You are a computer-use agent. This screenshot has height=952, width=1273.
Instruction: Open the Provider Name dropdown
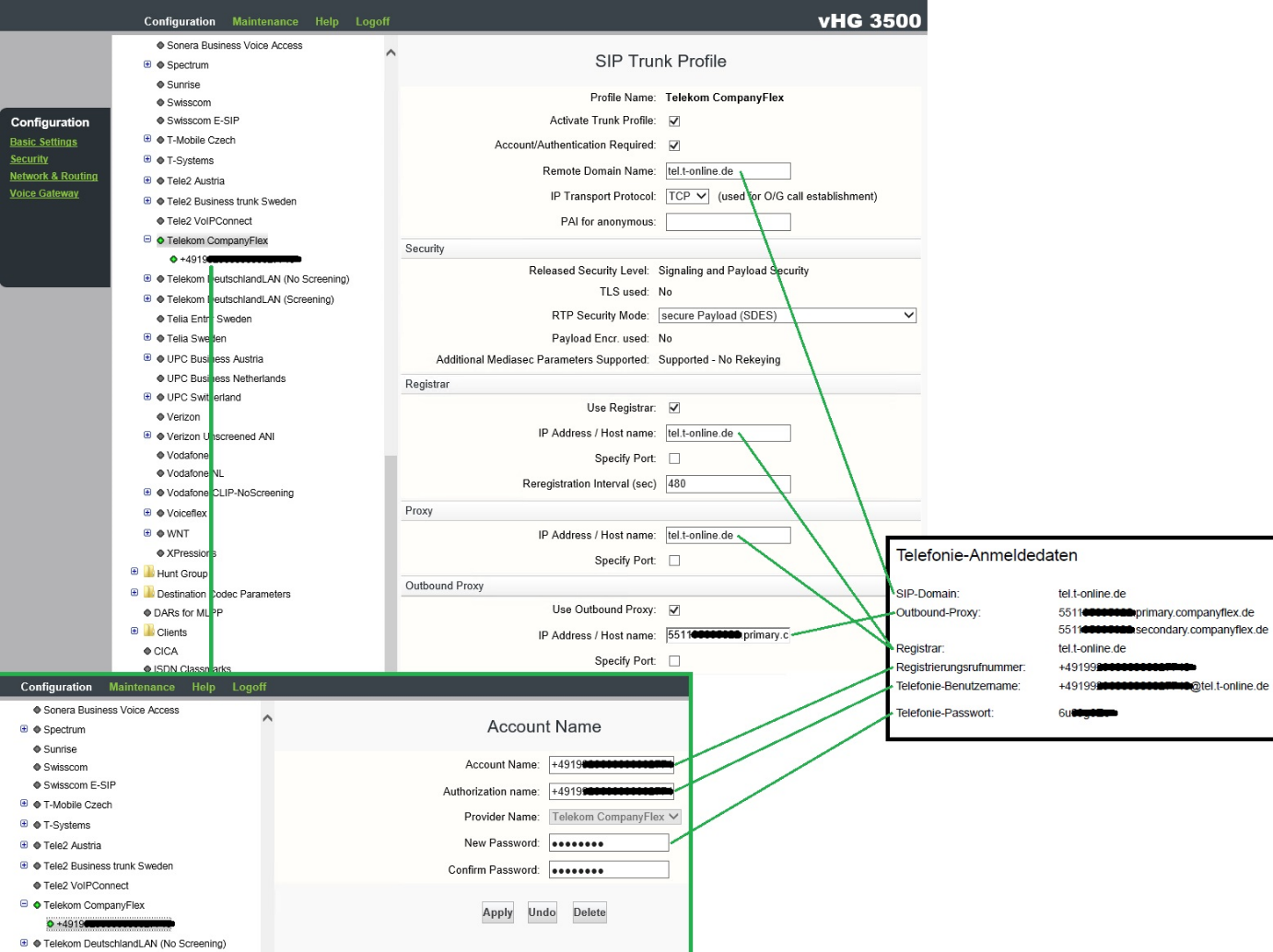point(615,817)
